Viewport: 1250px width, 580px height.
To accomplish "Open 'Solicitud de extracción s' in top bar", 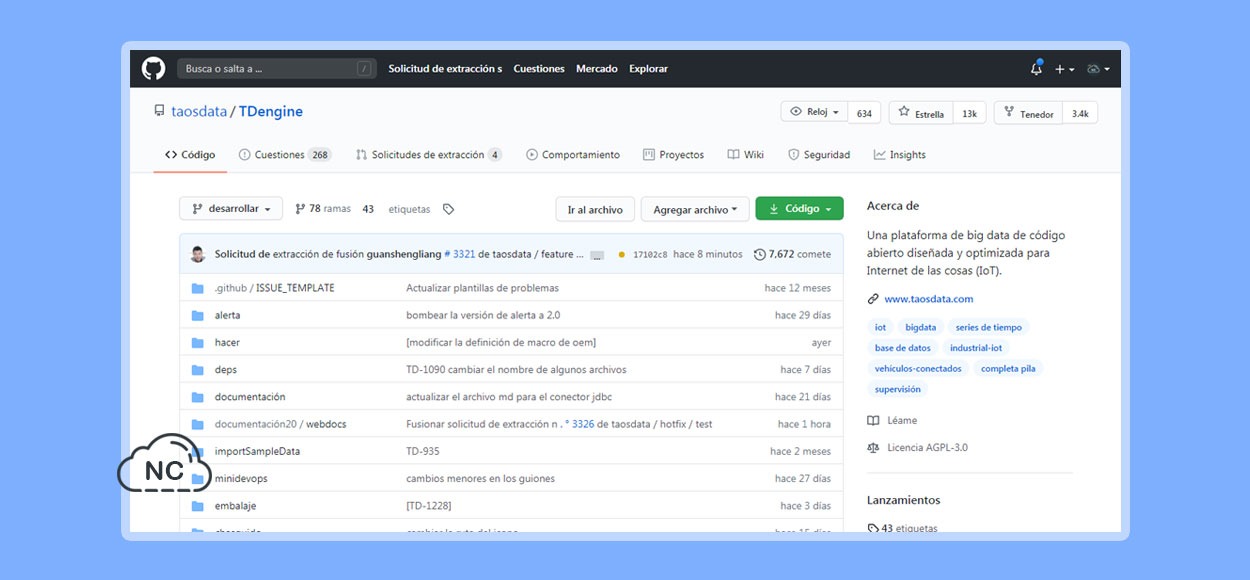I will [445, 69].
